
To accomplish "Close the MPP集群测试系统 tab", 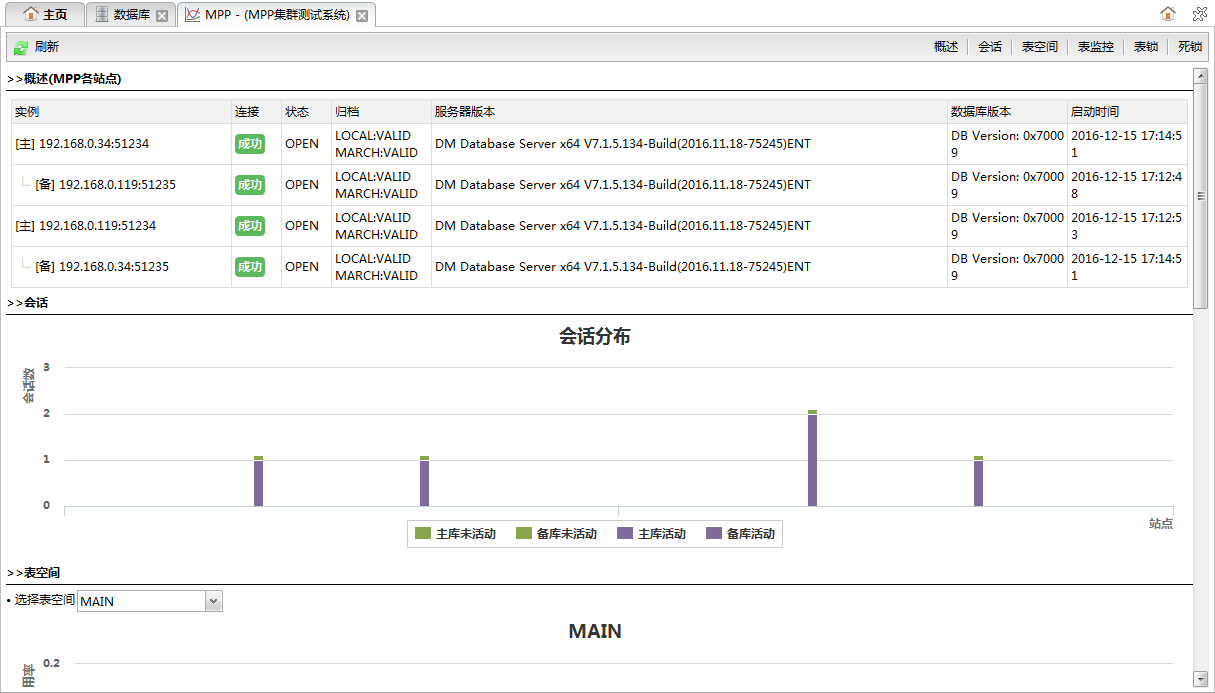I will [x=362, y=16].
